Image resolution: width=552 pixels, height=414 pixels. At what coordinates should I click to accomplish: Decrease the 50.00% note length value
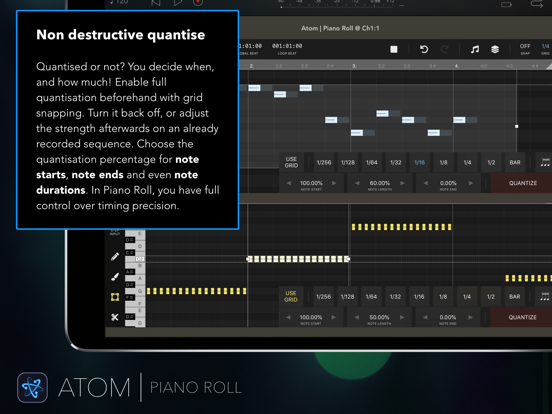click(x=357, y=317)
